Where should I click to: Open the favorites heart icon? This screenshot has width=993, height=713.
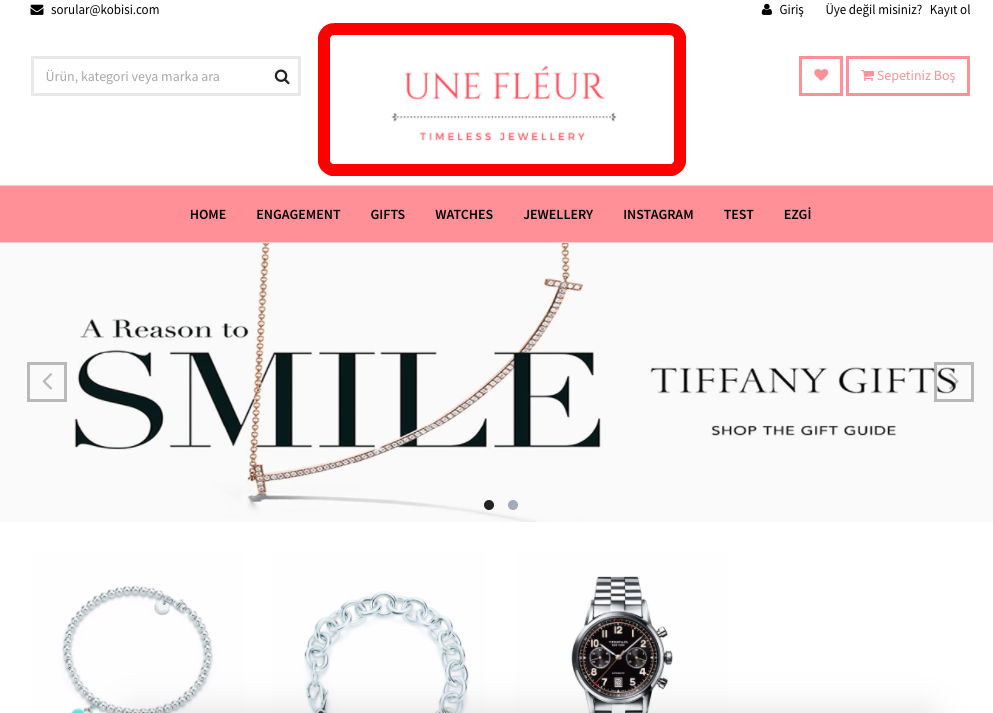click(x=821, y=75)
